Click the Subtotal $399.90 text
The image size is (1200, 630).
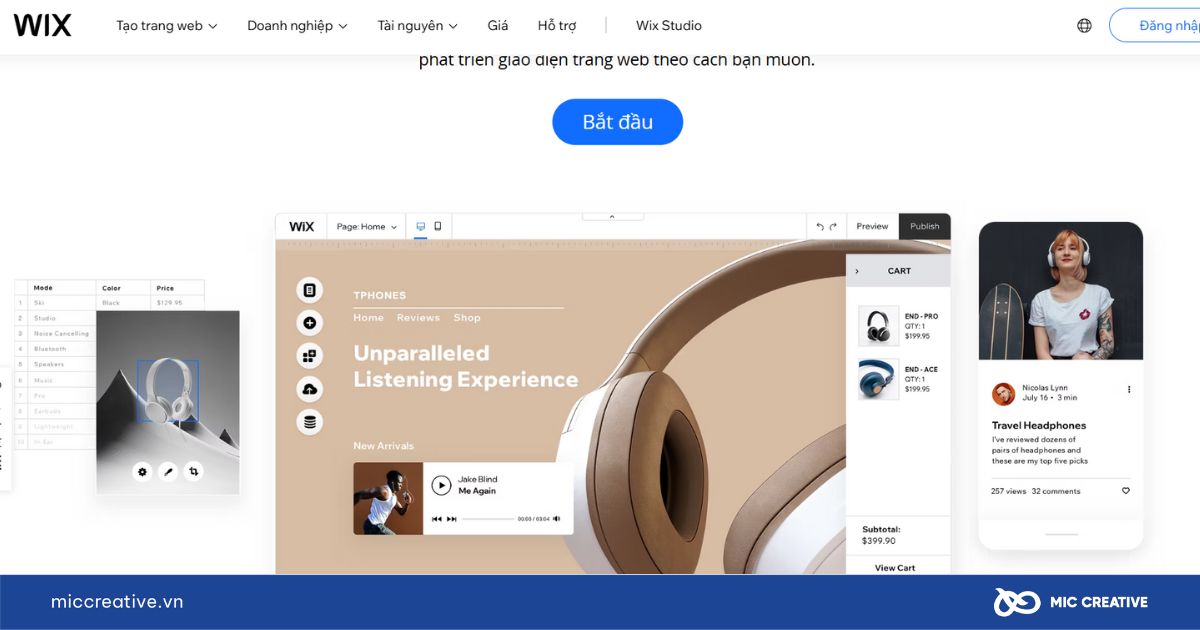point(881,535)
